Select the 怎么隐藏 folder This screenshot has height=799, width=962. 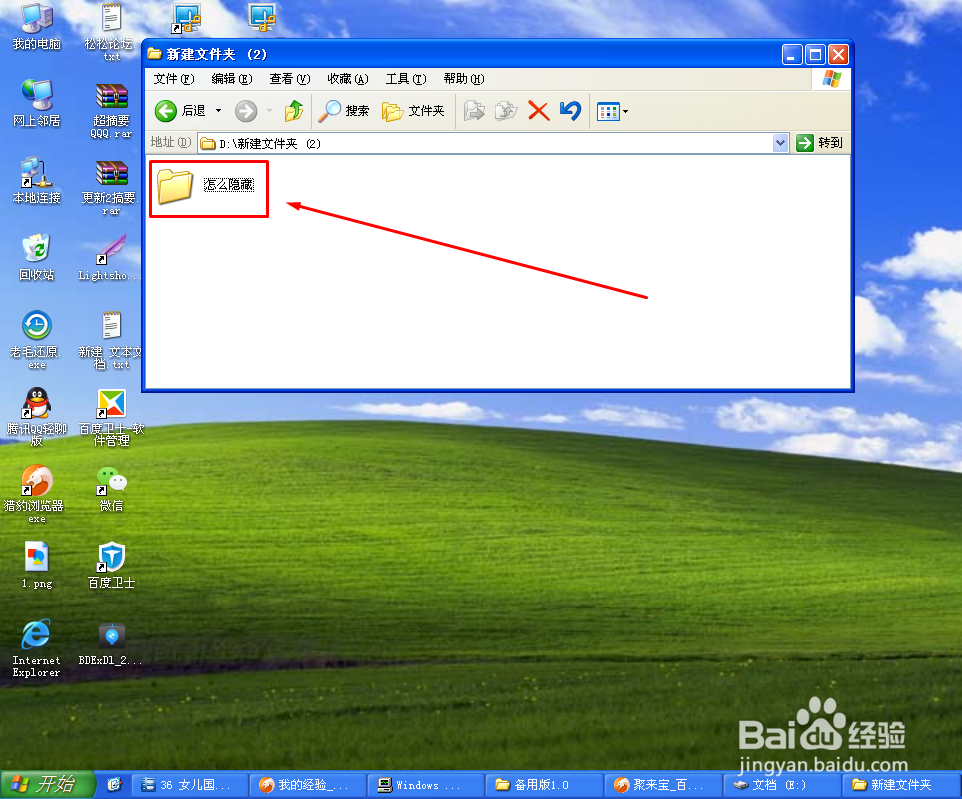(206, 185)
